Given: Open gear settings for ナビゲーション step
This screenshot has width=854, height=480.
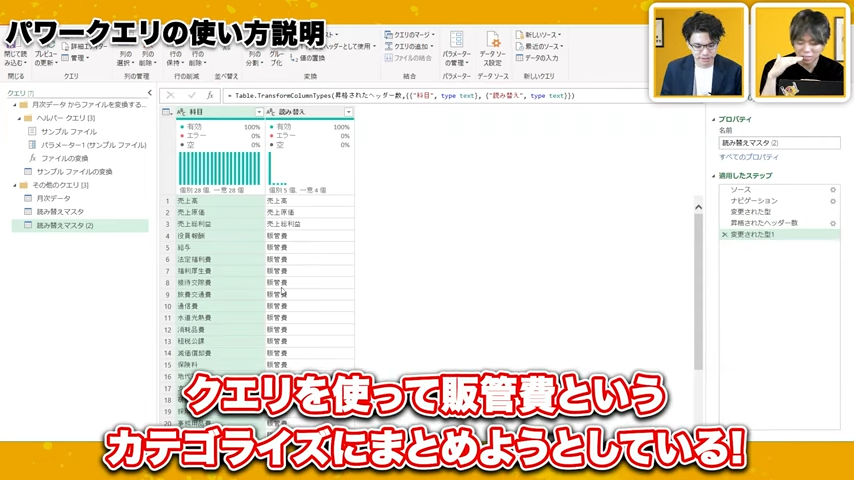Looking at the screenshot, I should (x=833, y=201).
